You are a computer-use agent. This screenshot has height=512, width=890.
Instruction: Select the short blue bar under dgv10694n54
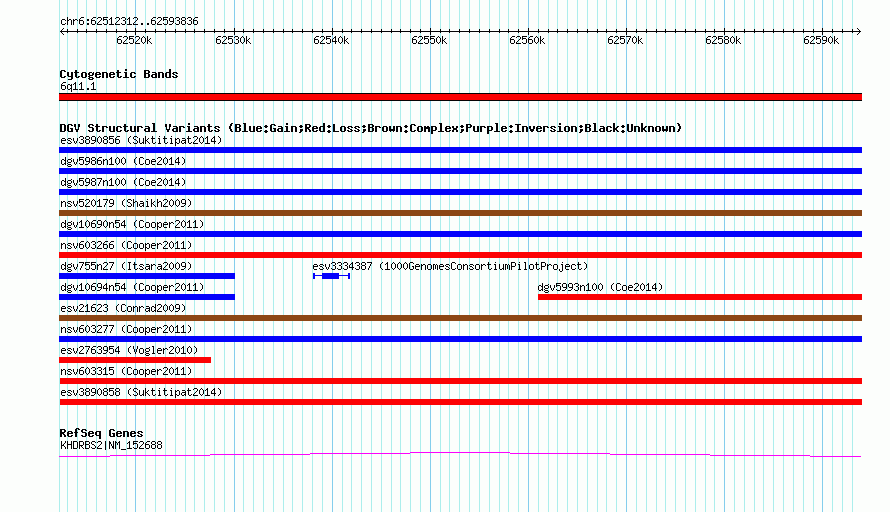(147, 297)
